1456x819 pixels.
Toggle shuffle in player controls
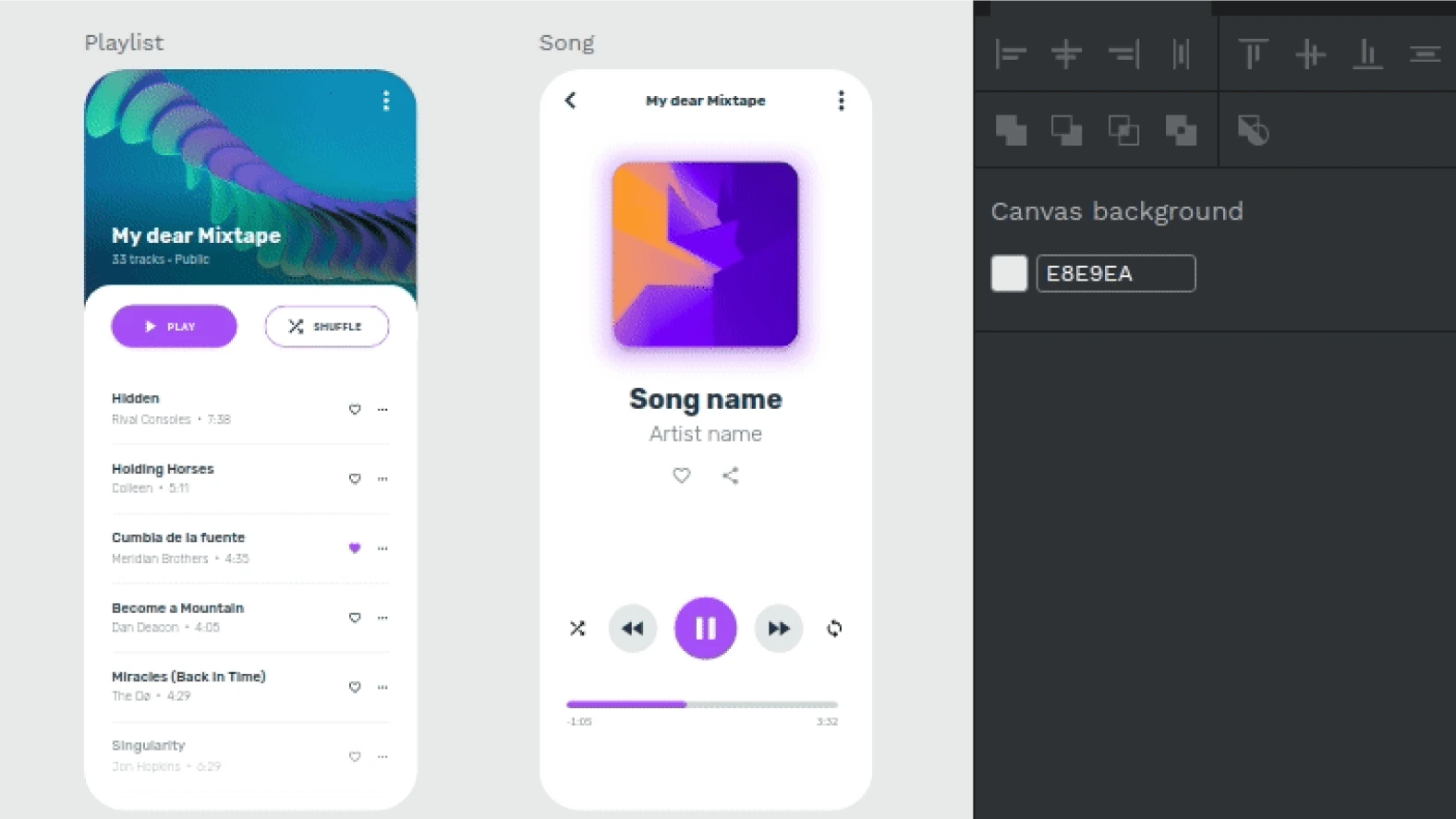(x=577, y=629)
